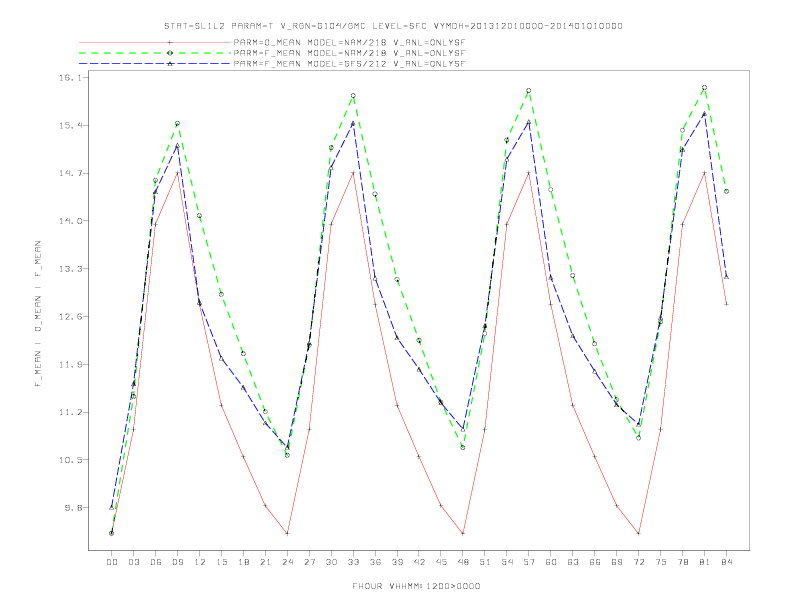Click y-axis tick label 11.9

click(70, 364)
